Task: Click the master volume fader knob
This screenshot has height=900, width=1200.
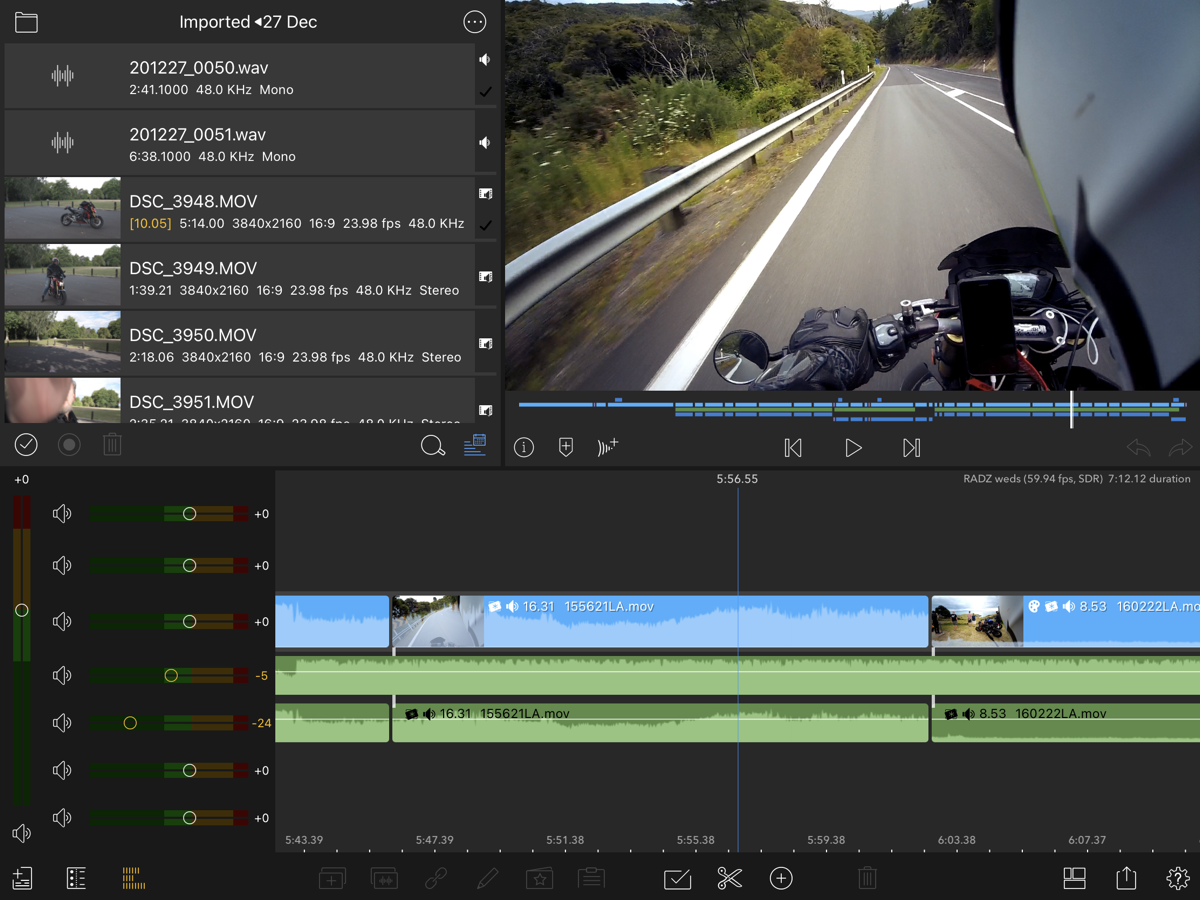Action: (22, 610)
